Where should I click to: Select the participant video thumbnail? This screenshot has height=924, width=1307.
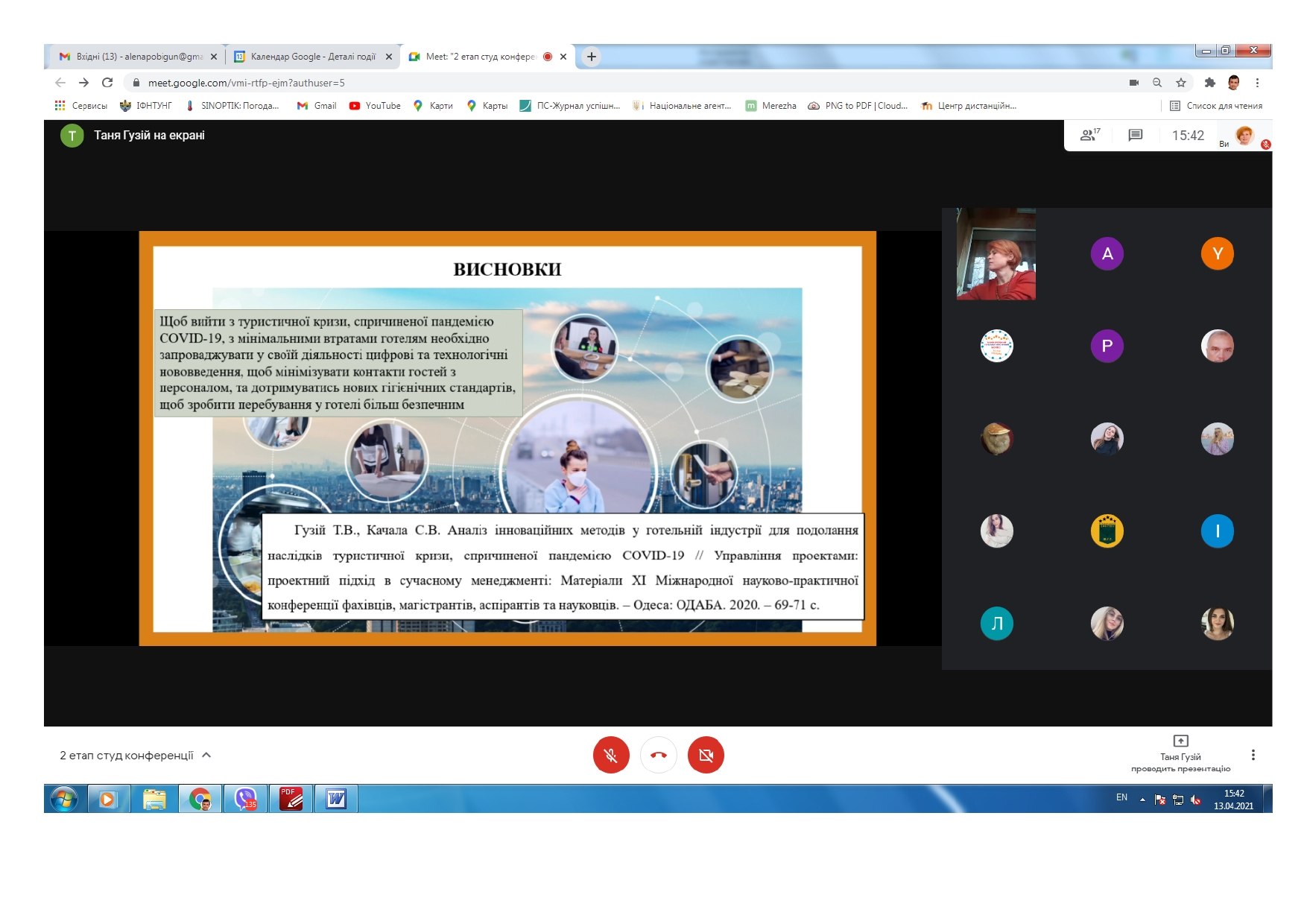pos(996,254)
